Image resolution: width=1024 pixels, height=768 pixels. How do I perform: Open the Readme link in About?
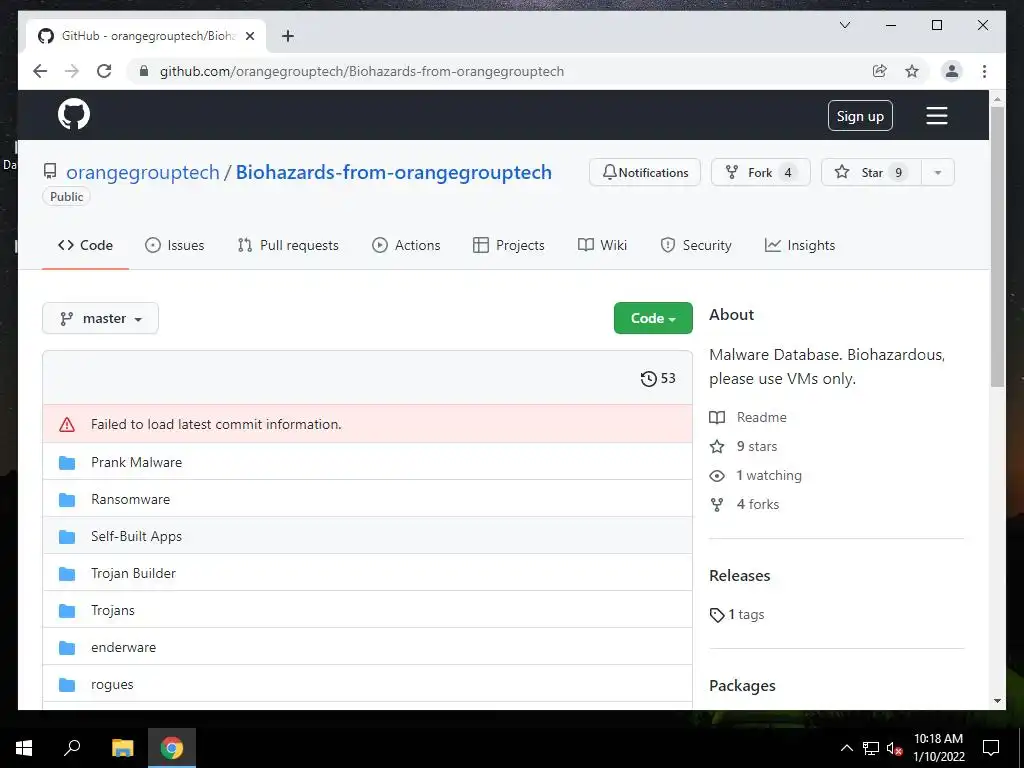click(x=761, y=417)
